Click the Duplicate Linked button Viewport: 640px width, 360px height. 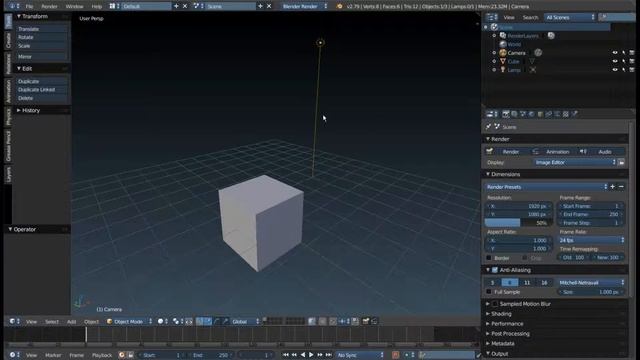pos(42,90)
